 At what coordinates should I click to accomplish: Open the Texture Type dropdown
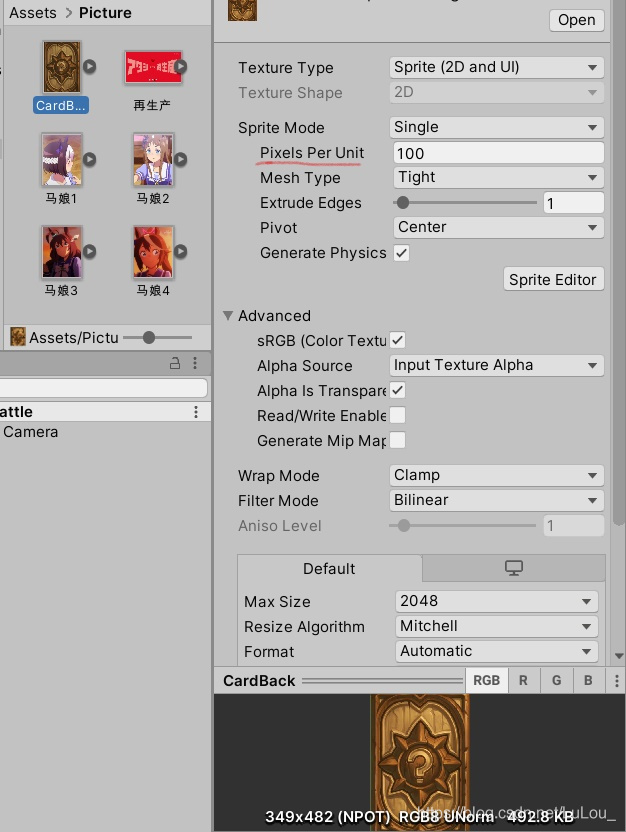tap(497, 67)
